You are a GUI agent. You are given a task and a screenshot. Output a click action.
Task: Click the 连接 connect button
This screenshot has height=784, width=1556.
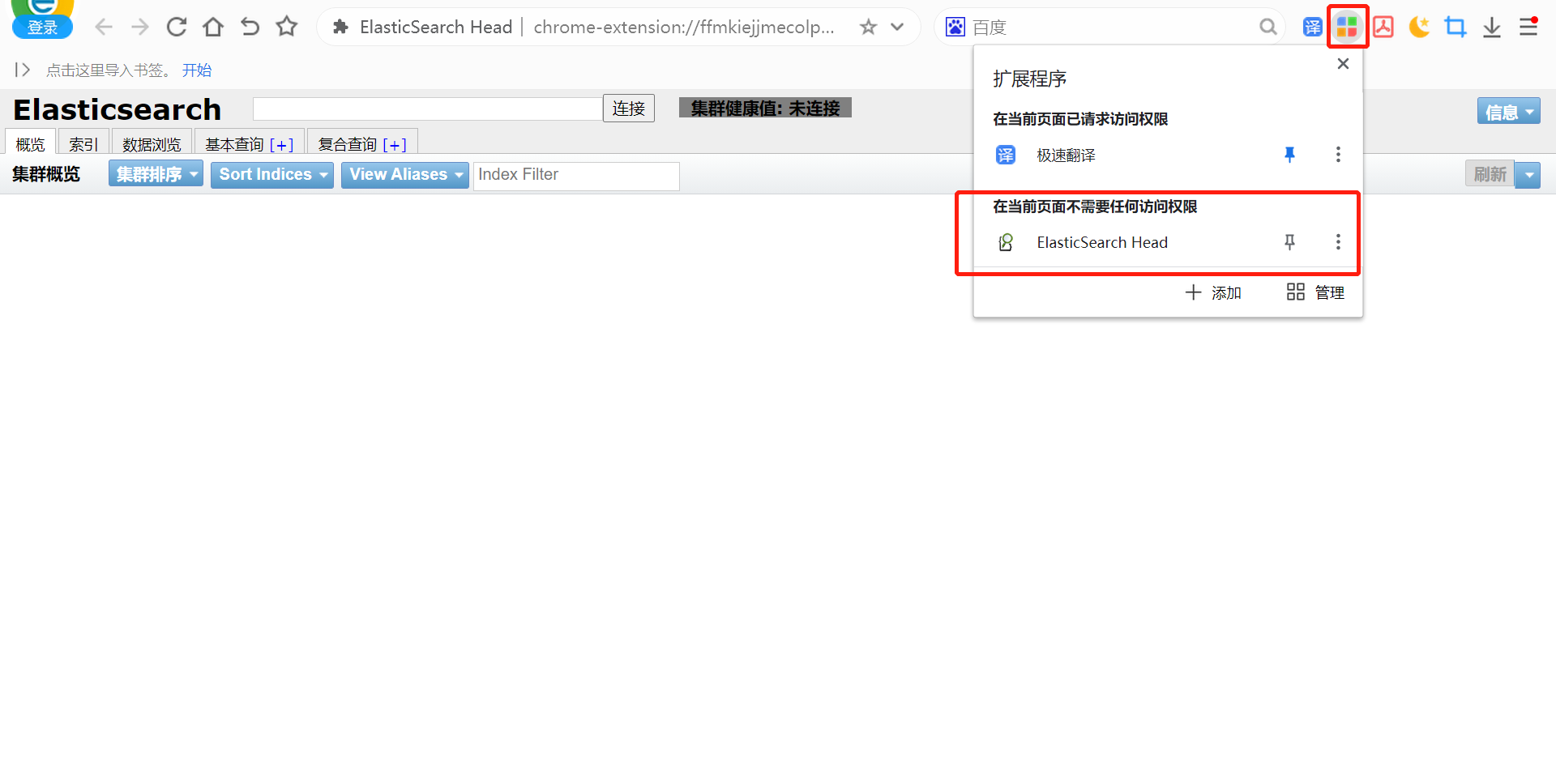[628, 109]
